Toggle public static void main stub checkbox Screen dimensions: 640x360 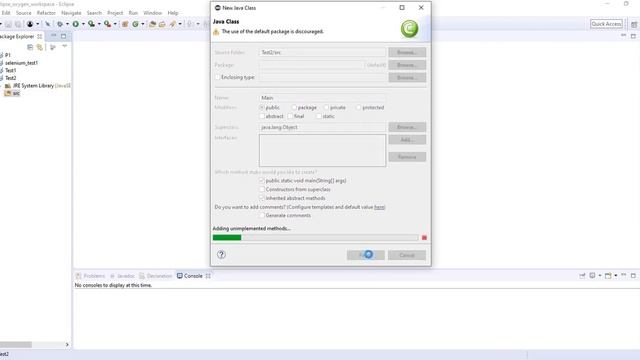pyautogui.click(x=262, y=180)
